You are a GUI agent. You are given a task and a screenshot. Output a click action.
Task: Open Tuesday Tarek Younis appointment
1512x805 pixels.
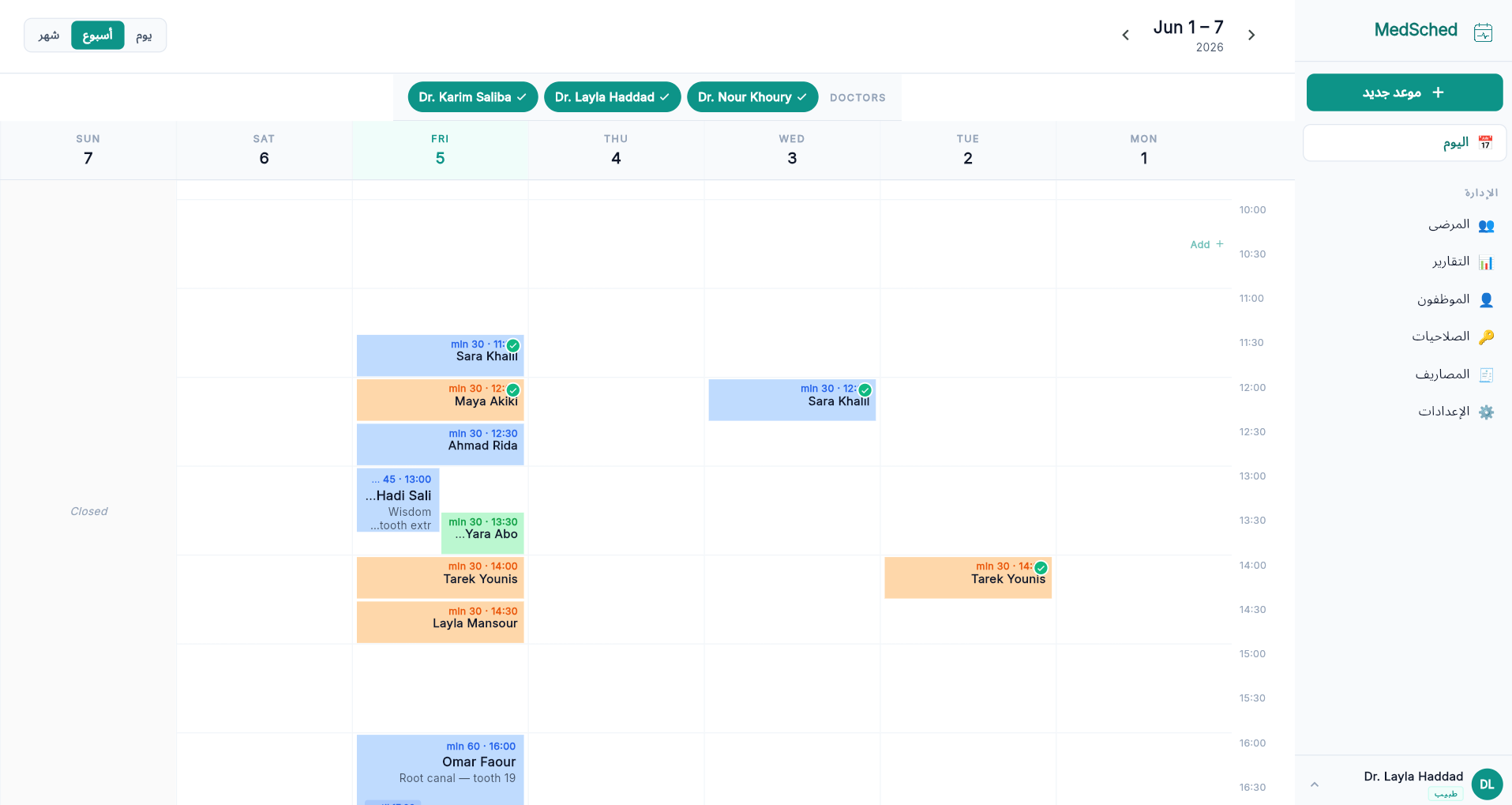tap(968, 577)
